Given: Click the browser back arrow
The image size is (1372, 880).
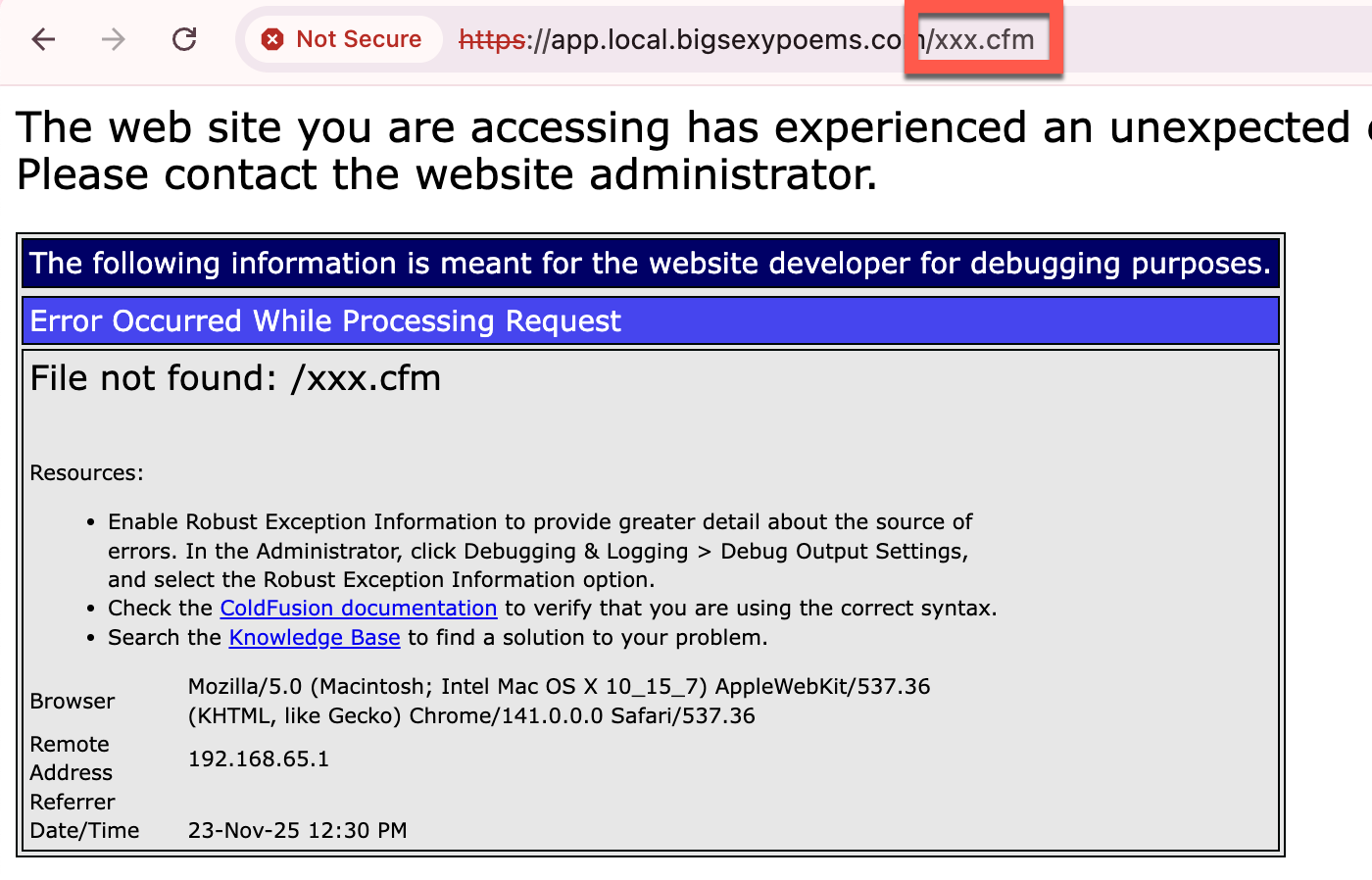Looking at the screenshot, I should (45, 39).
